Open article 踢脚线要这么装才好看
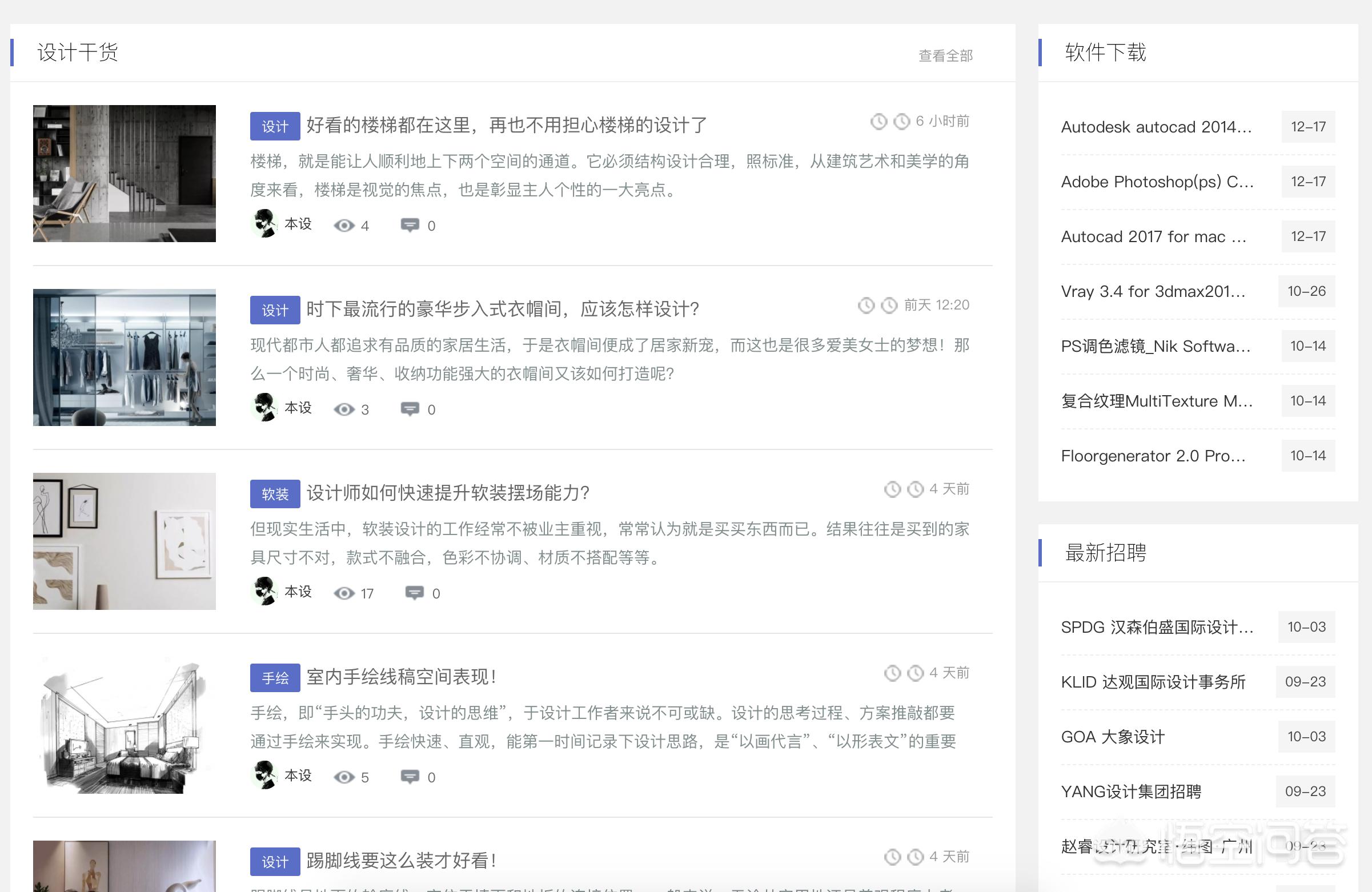The image size is (1372, 892). point(401,861)
